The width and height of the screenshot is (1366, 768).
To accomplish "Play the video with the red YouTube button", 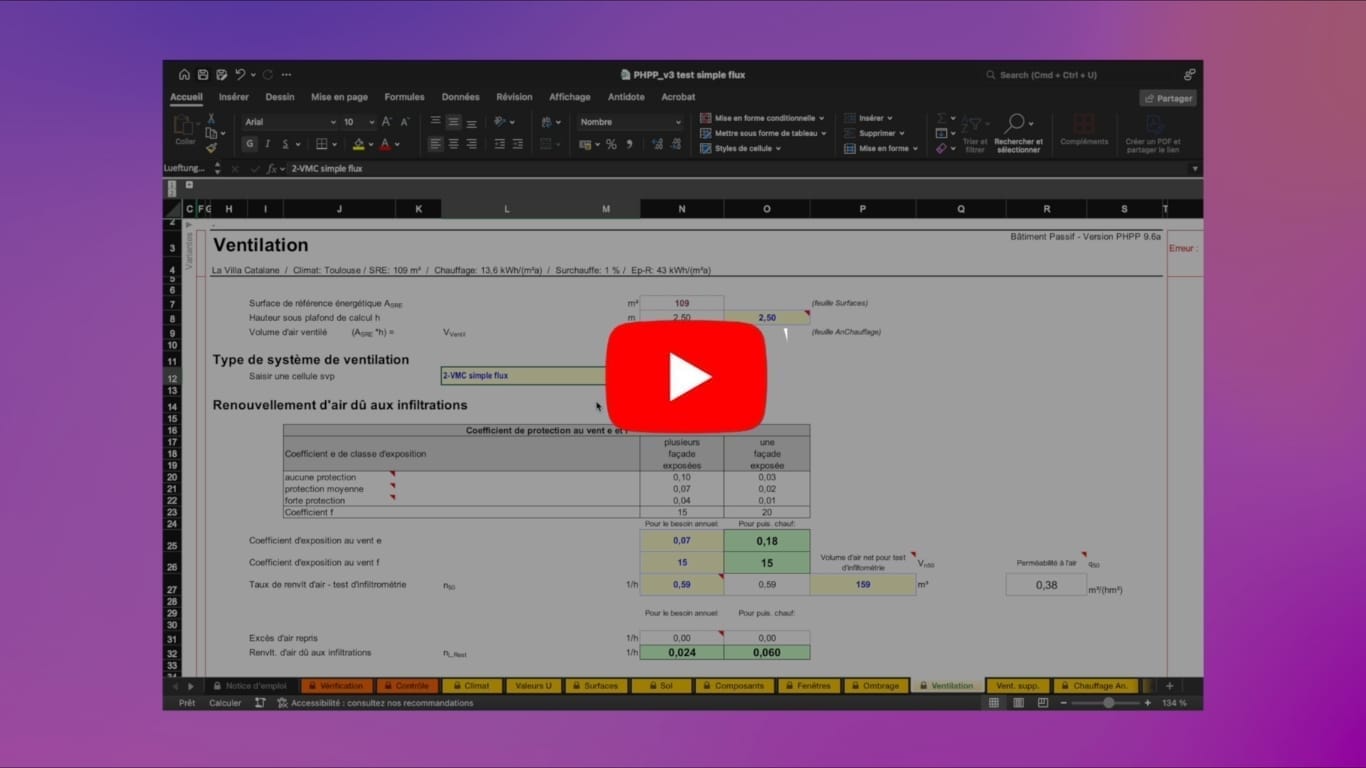I will pos(686,378).
